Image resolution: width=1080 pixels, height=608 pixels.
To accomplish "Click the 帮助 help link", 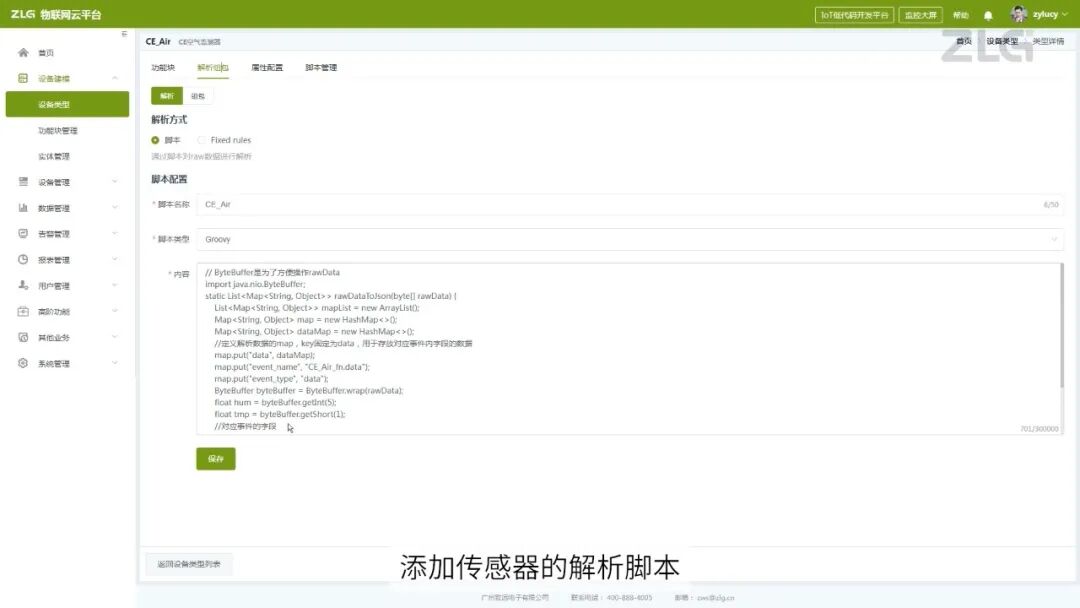I will 961,15.
